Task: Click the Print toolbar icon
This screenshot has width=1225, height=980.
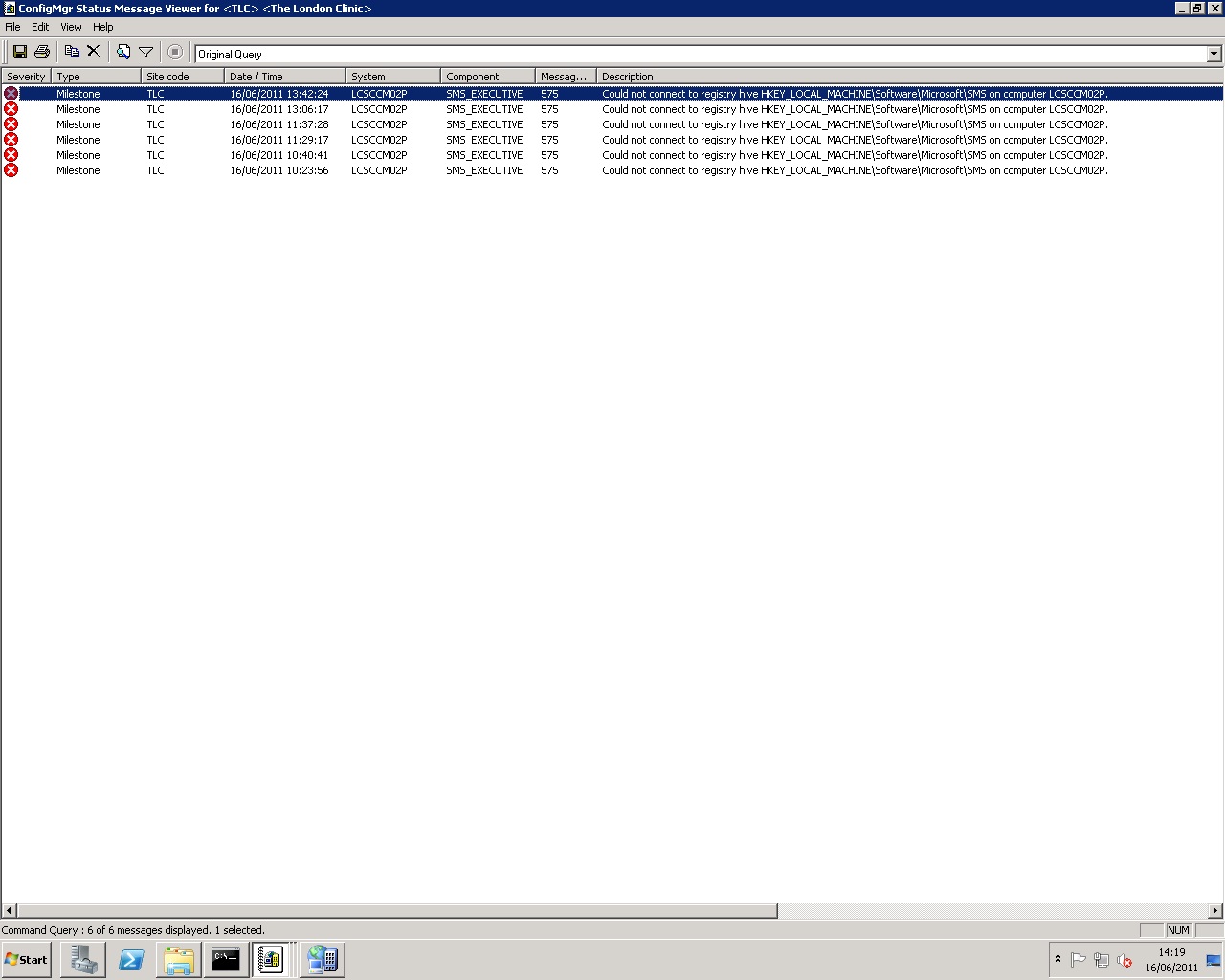Action: [42, 52]
